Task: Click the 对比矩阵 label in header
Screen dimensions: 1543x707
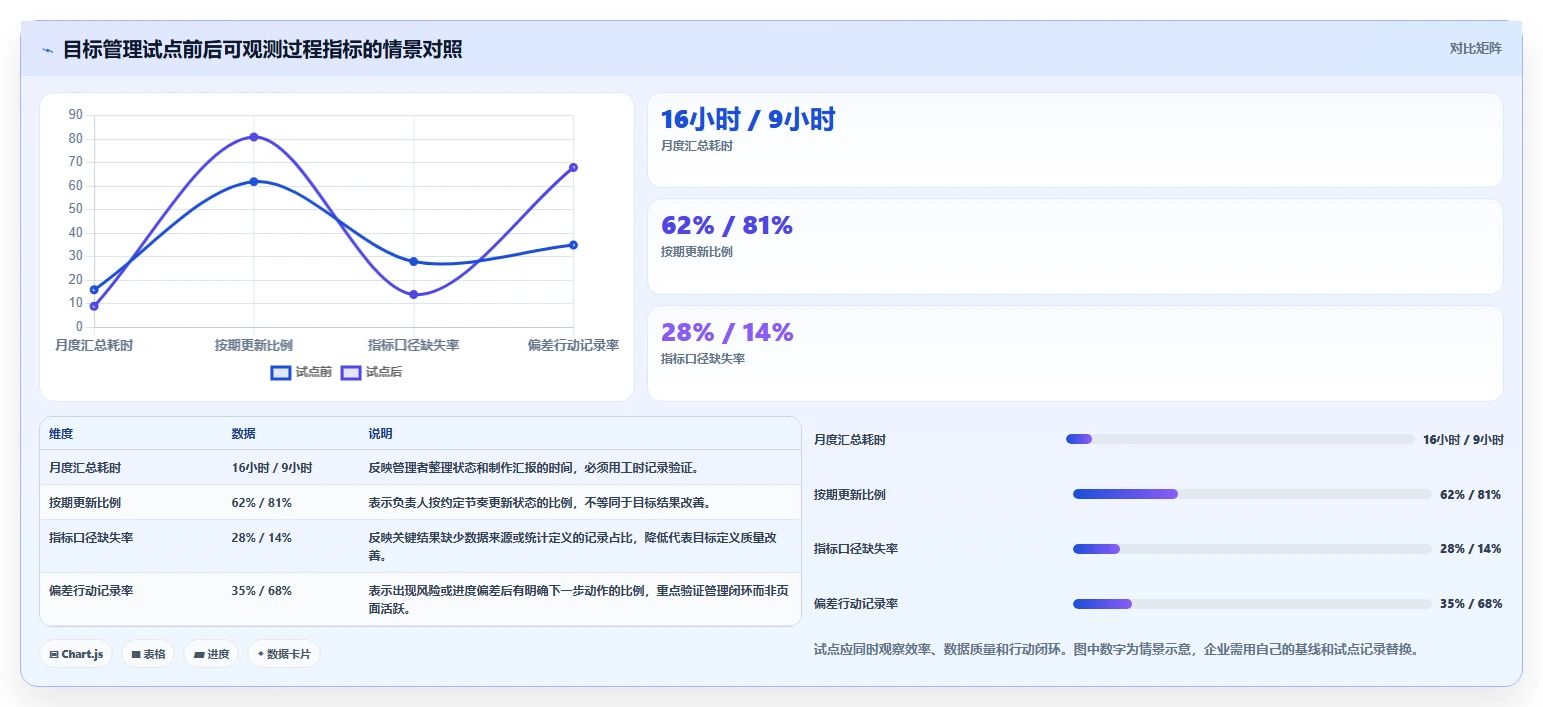Action: coord(1475,48)
